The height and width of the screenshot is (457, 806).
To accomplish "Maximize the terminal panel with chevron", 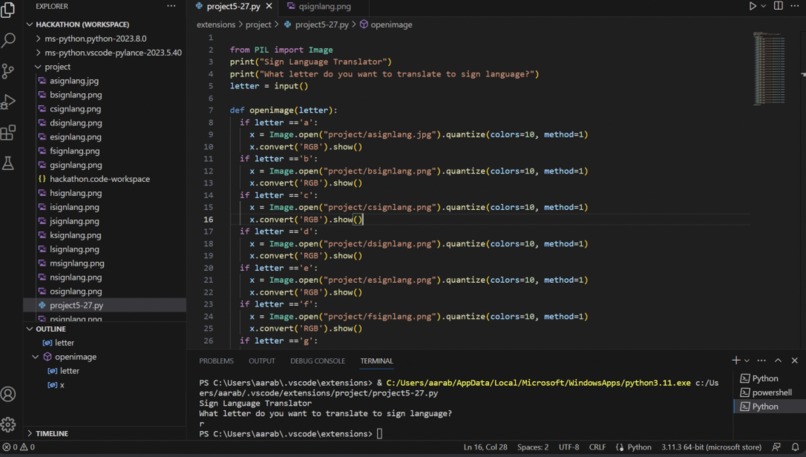I will click(x=778, y=360).
